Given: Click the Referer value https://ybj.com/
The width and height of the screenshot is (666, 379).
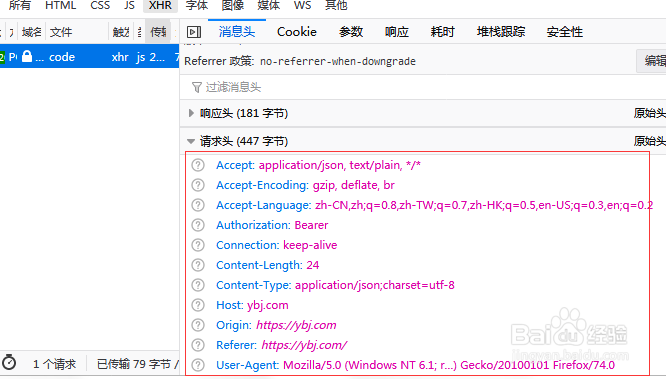Looking at the screenshot, I should tap(304, 345).
